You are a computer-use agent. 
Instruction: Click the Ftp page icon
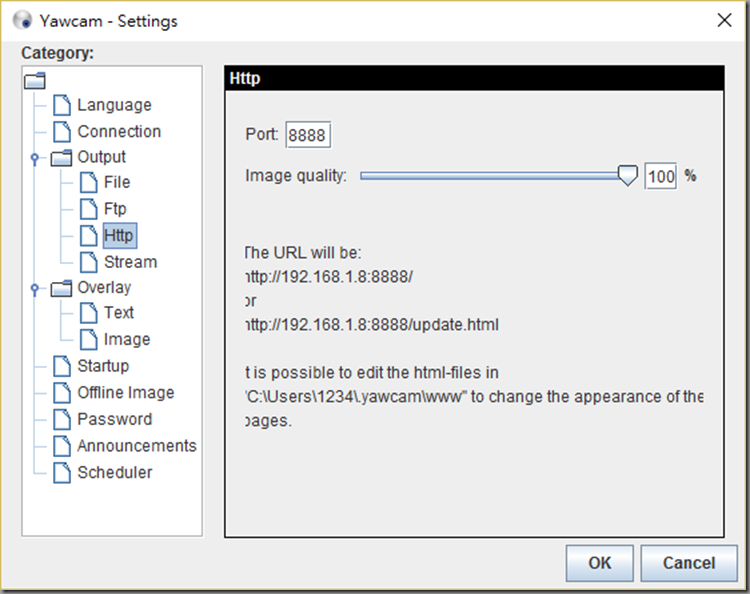pyautogui.click(x=88, y=209)
